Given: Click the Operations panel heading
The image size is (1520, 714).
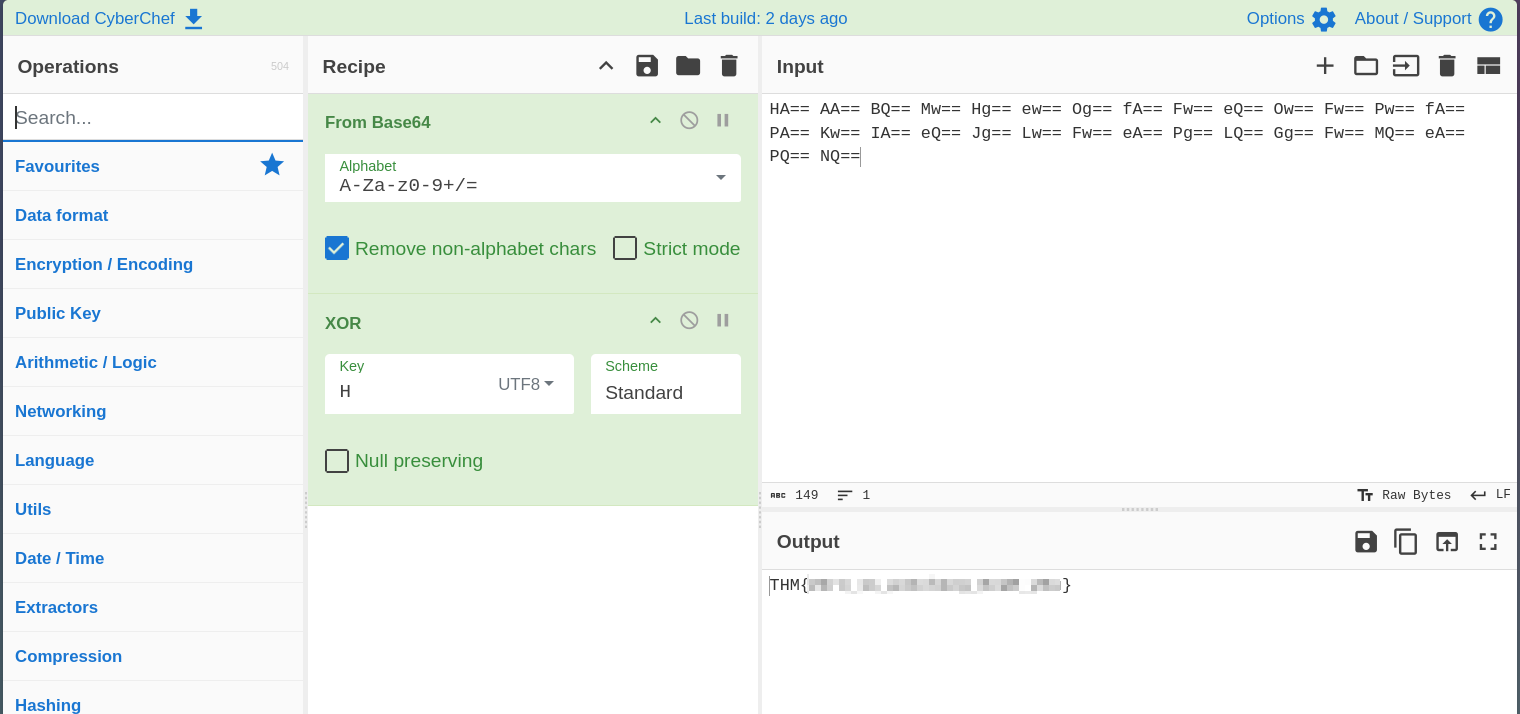Looking at the screenshot, I should pos(68,66).
